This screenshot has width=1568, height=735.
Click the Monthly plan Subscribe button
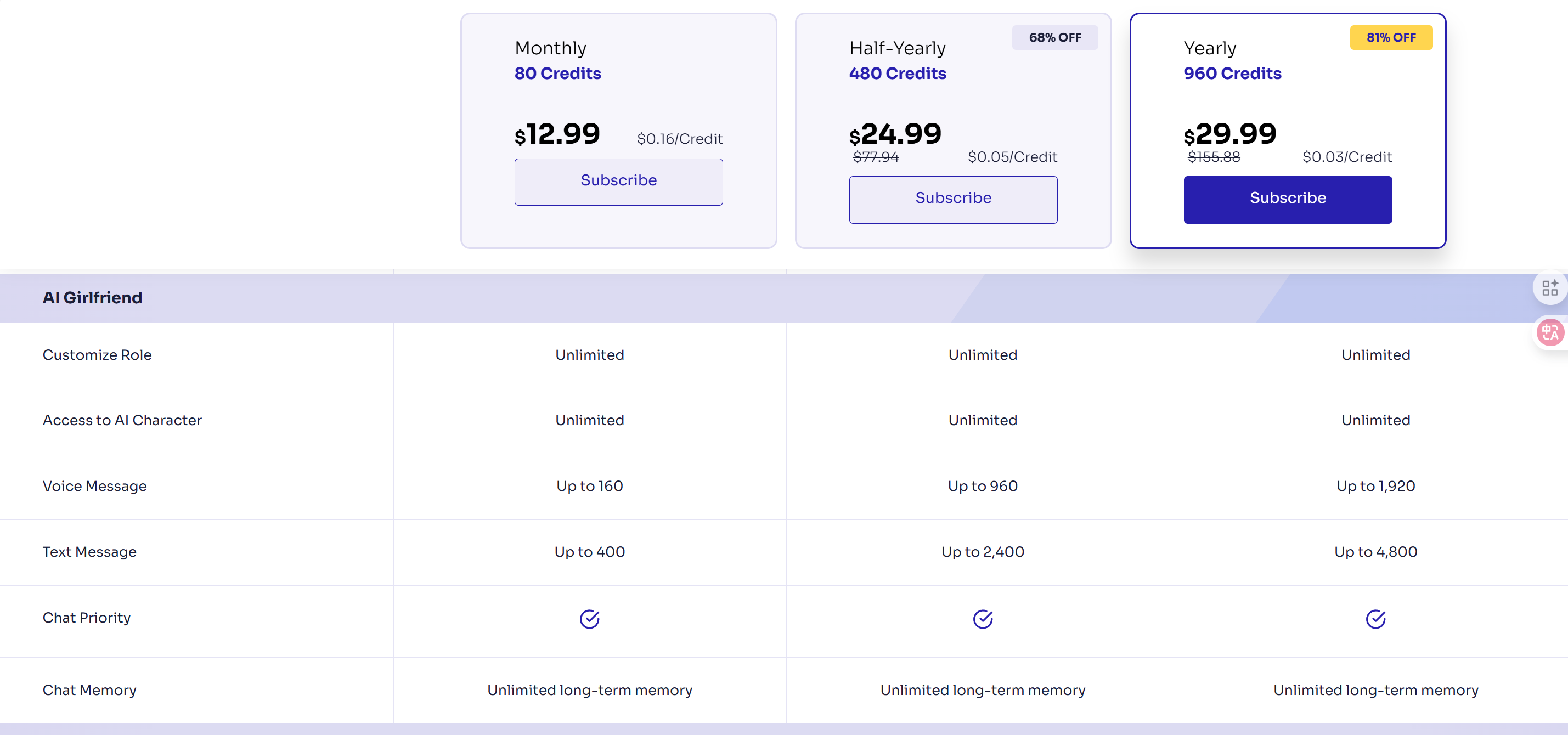click(618, 182)
